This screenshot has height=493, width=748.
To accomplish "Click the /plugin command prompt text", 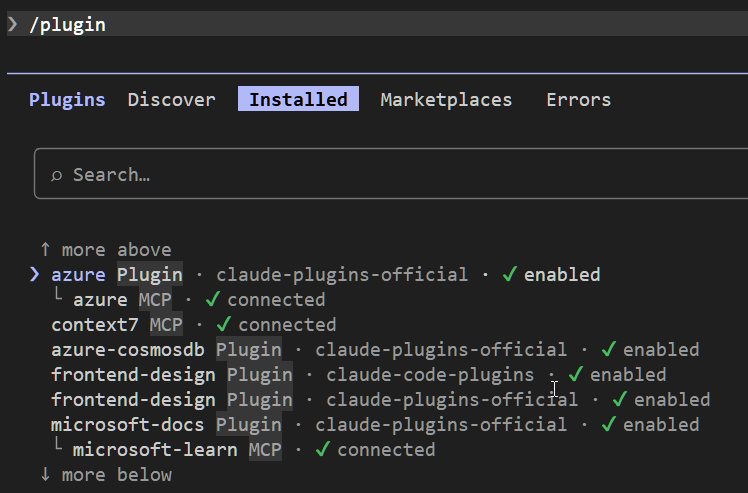I will tap(67, 25).
